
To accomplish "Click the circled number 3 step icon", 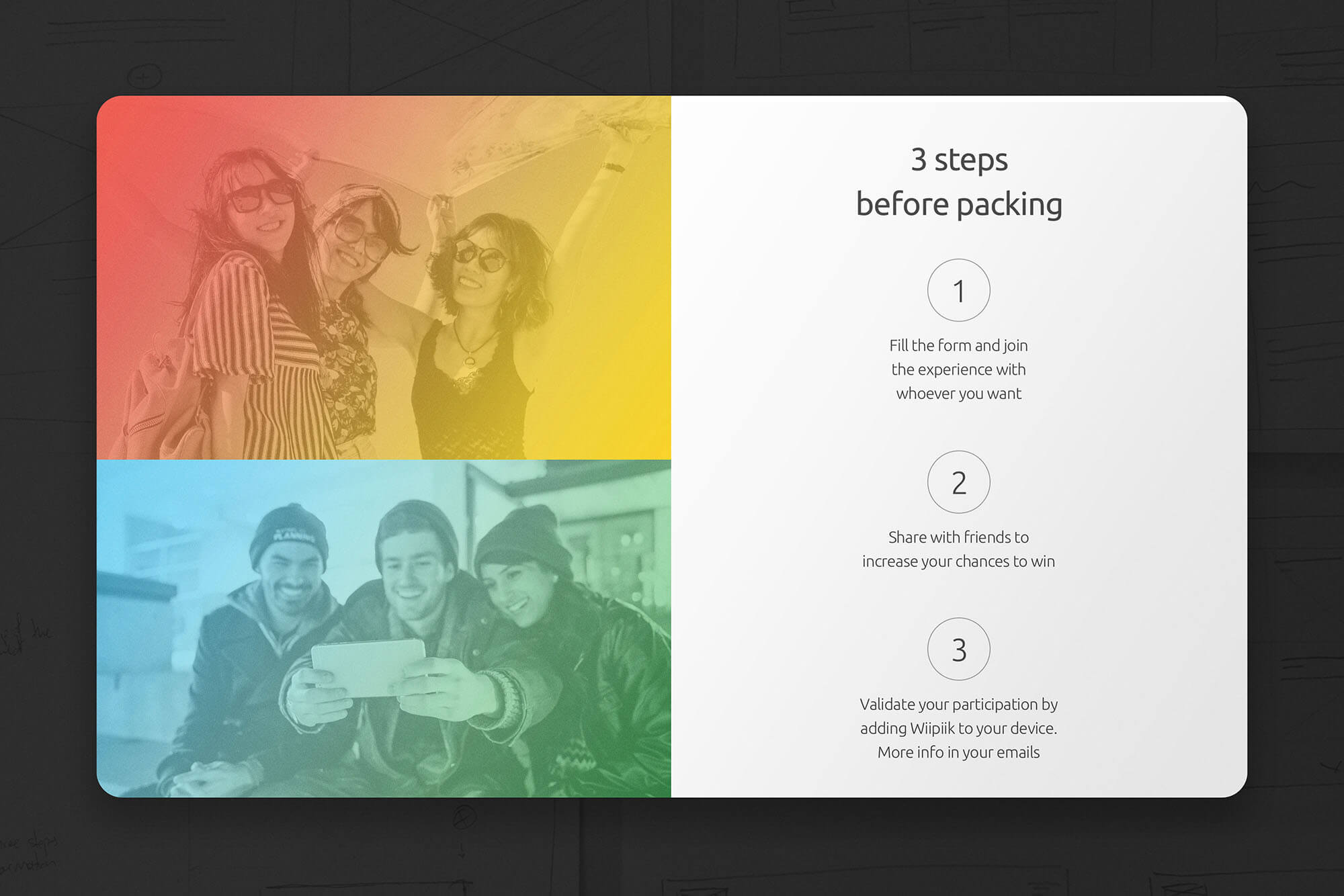I will coord(958,649).
